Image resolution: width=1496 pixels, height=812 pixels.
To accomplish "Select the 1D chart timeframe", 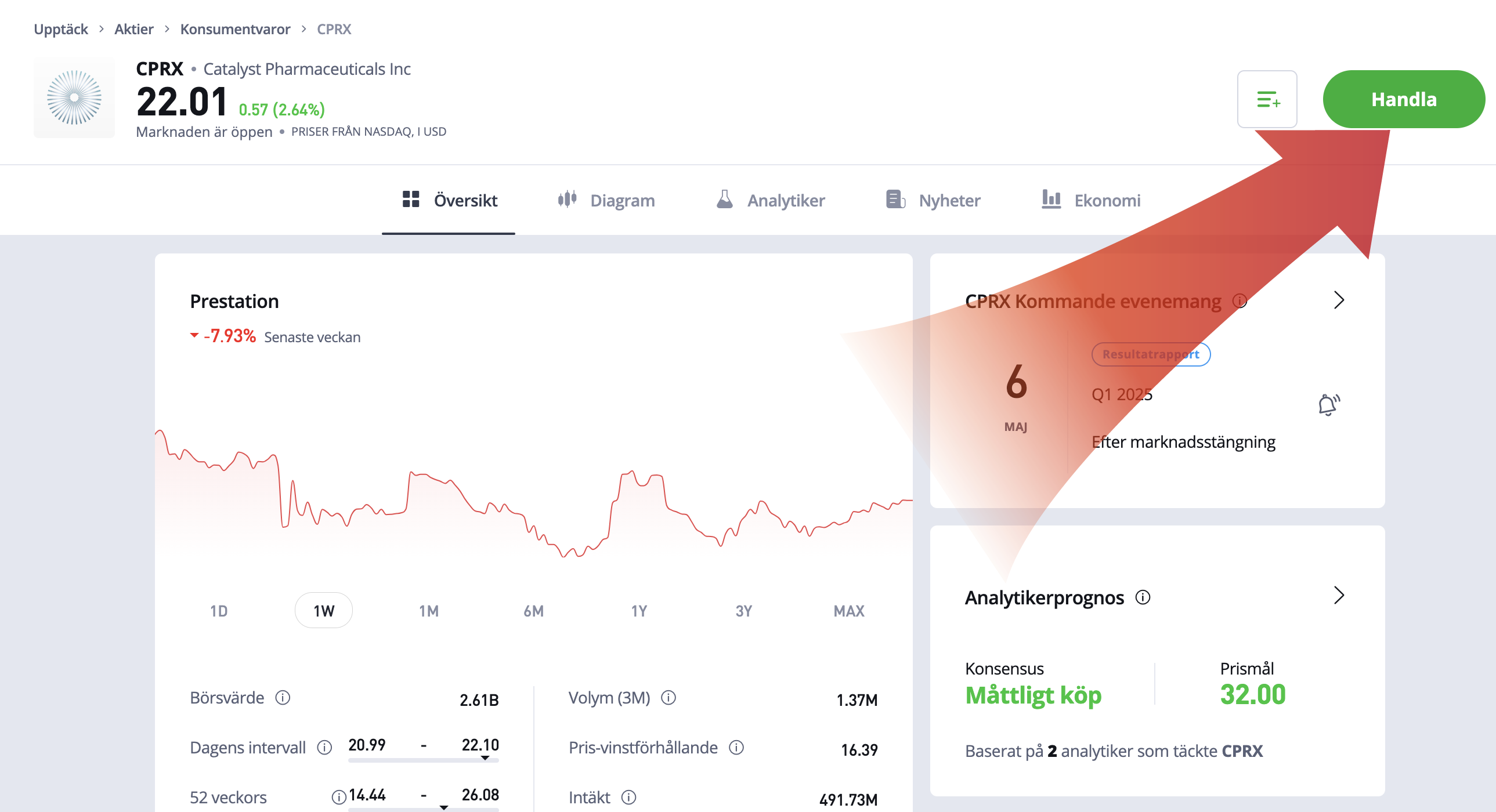I will (x=219, y=611).
